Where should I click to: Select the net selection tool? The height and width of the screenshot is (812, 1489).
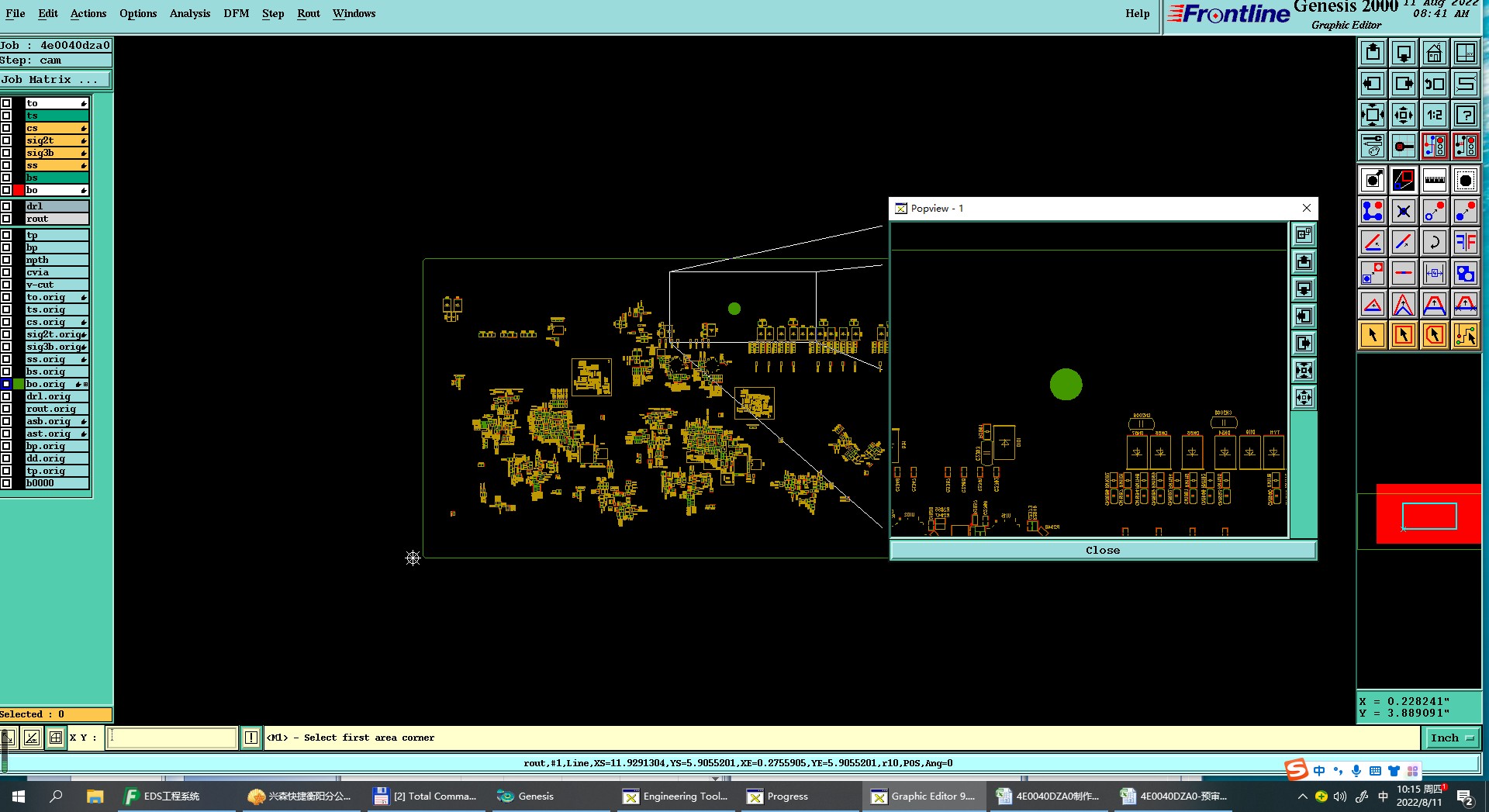tap(1466, 335)
